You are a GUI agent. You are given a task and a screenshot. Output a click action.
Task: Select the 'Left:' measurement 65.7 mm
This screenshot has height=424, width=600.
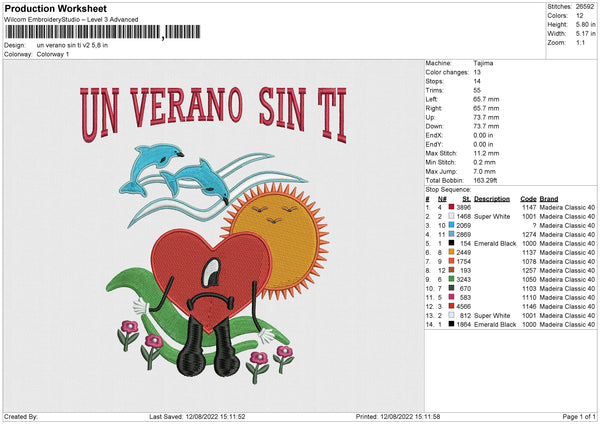[x=486, y=99]
